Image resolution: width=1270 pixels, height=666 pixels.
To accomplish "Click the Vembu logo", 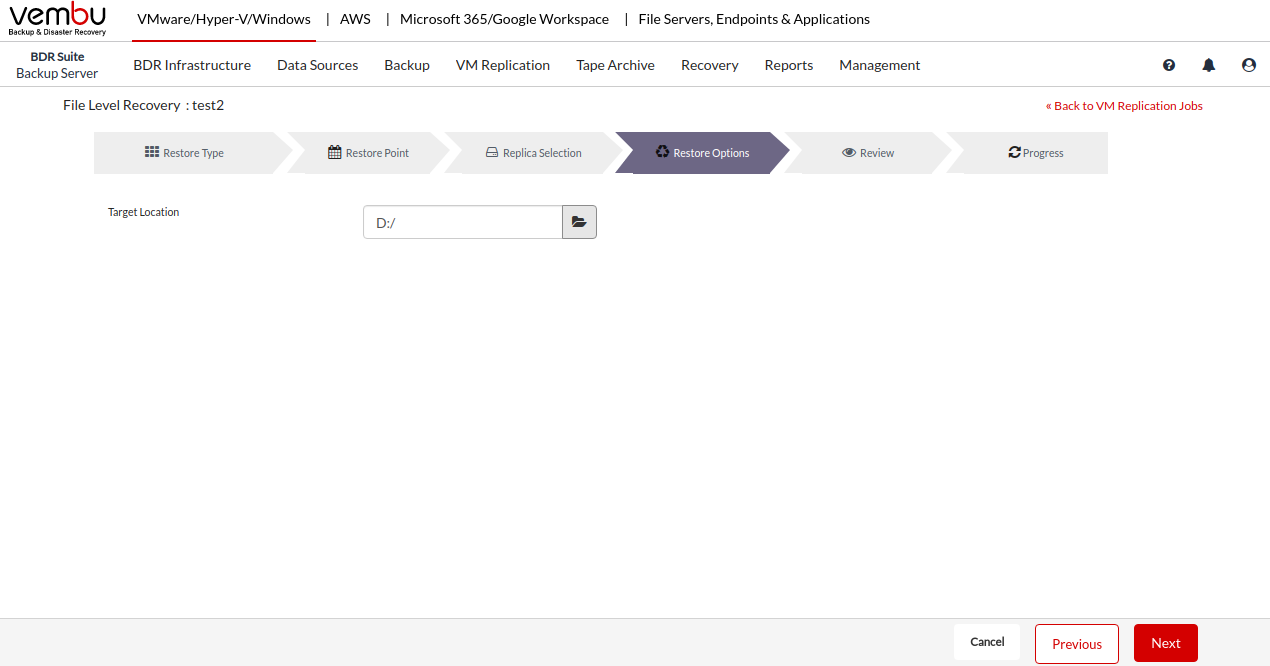I will tap(57, 19).
